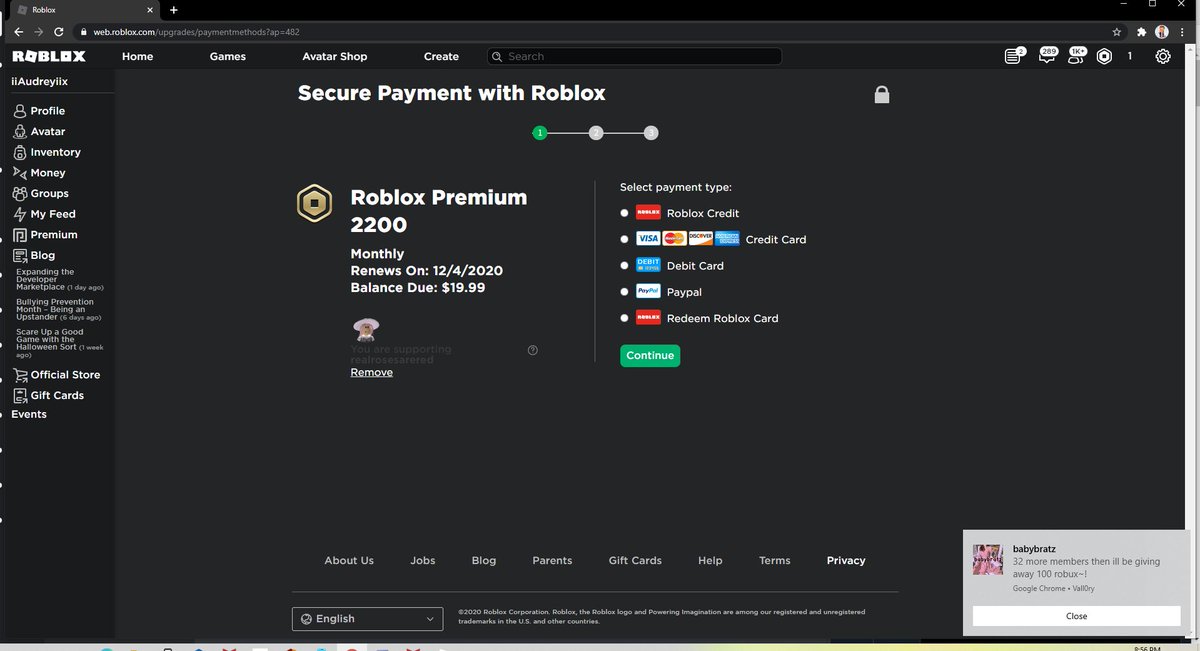Screen dimensions: 1200x651
Task: Open blog post Expanding the Developer Marketplace
Action: coord(59,279)
